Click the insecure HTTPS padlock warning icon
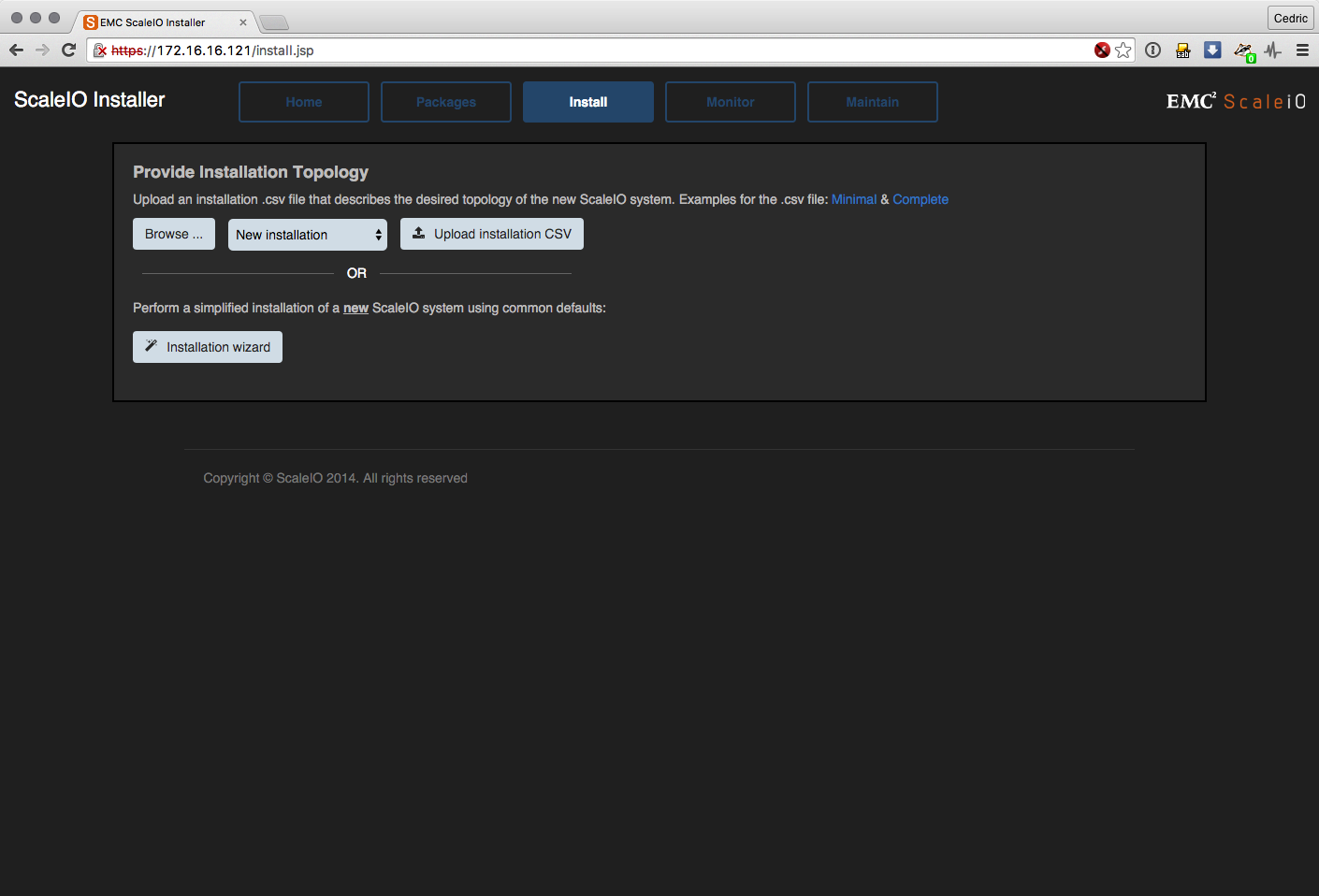1319x896 pixels. point(100,51)
